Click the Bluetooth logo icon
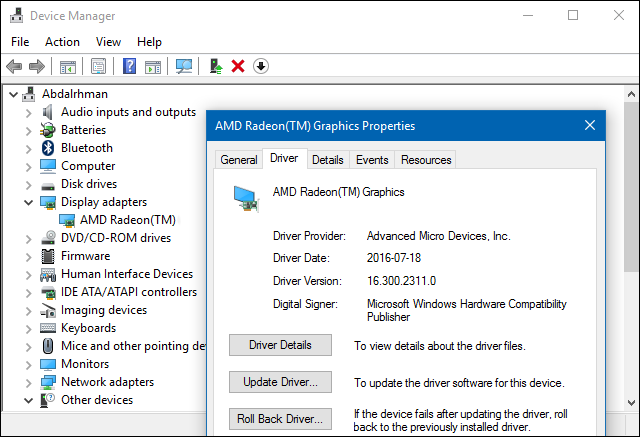The width and height of the screenshot is (640, 437). (x=48, y=148)
